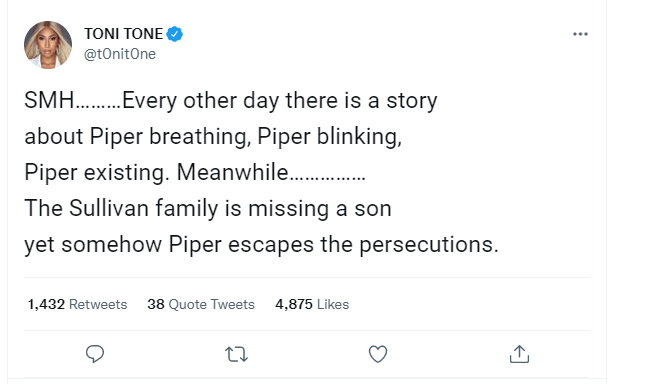This screenshot has width=664, height=384.
Task: Click the blue verified badge
Action: point(174,34)
